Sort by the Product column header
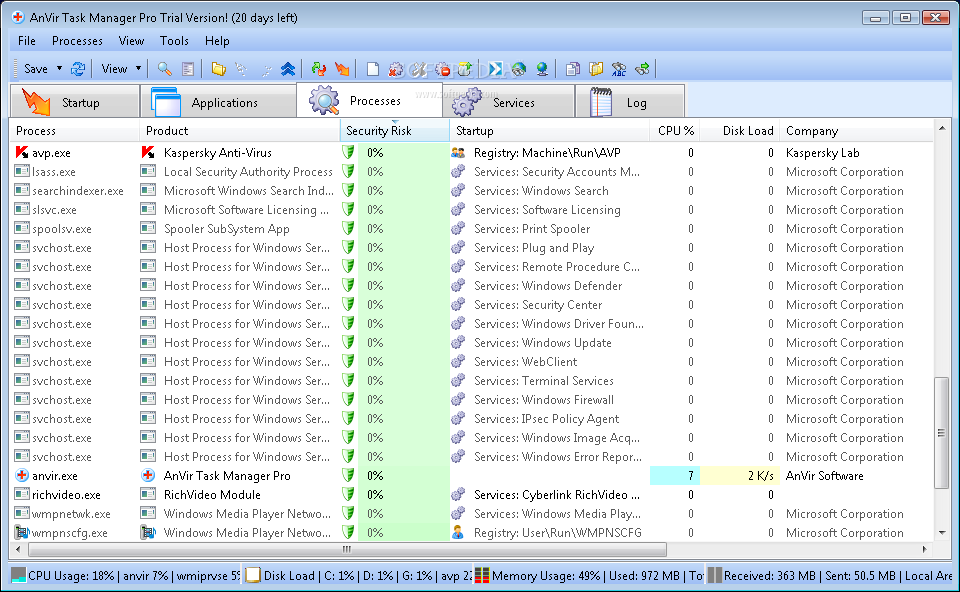960x592 pixels. tap(239, 130)
